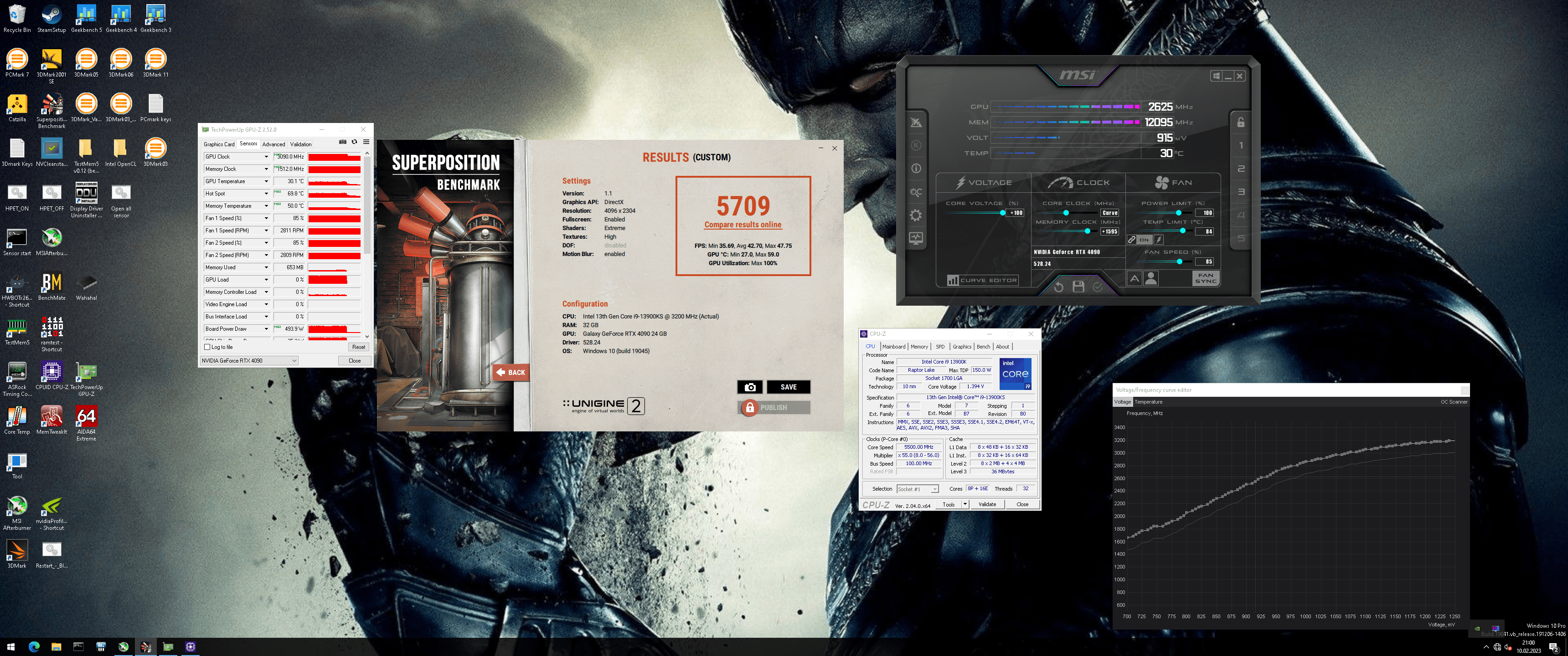Enable GPU-Z Log to file checkbox
This screenshot has width=1568, height=656.
coord(207,347)
